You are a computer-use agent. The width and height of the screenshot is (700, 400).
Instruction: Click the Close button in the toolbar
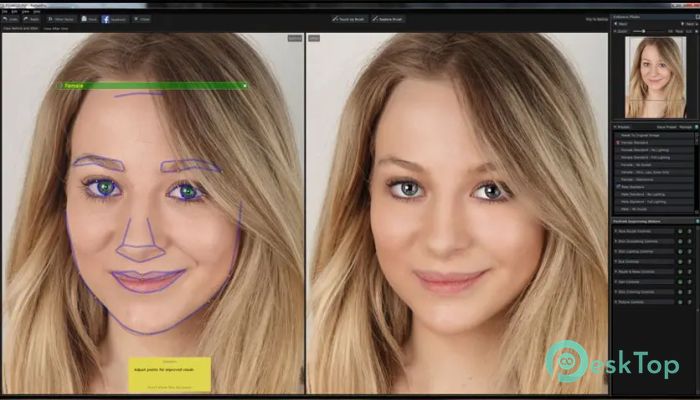click(x=141, y=19)
